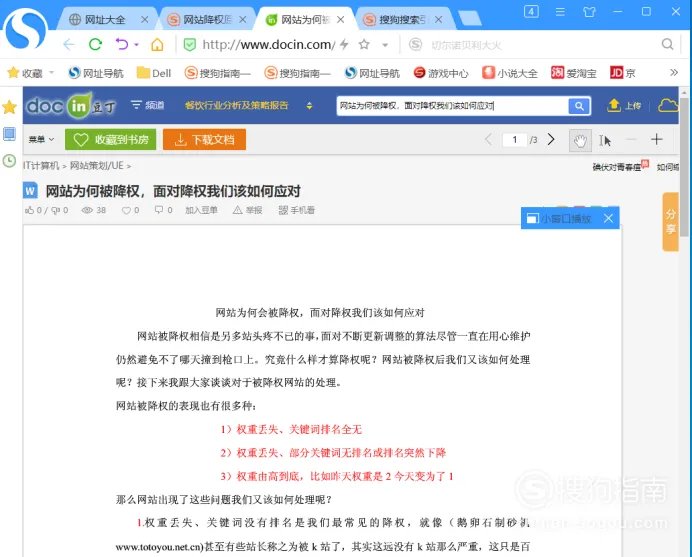Switch to the 网址大全 tab
692x557 pixels.
[105, 19]
